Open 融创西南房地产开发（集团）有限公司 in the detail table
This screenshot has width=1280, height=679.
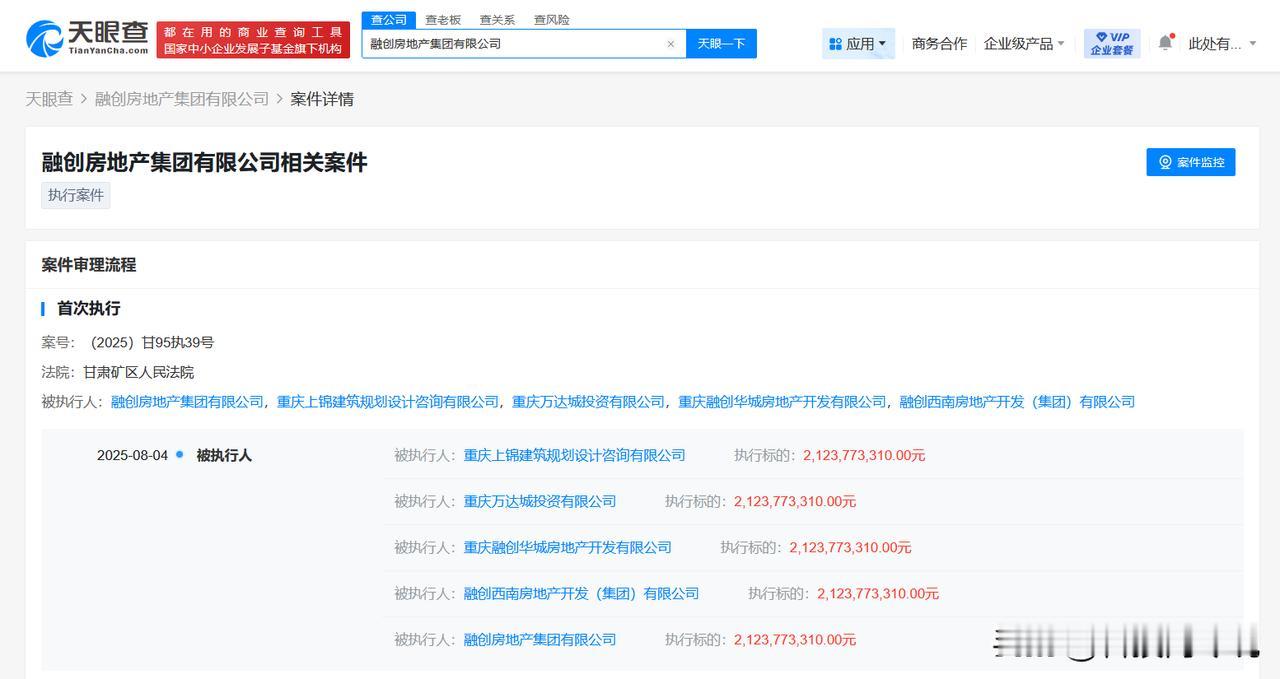coord(581,593)
